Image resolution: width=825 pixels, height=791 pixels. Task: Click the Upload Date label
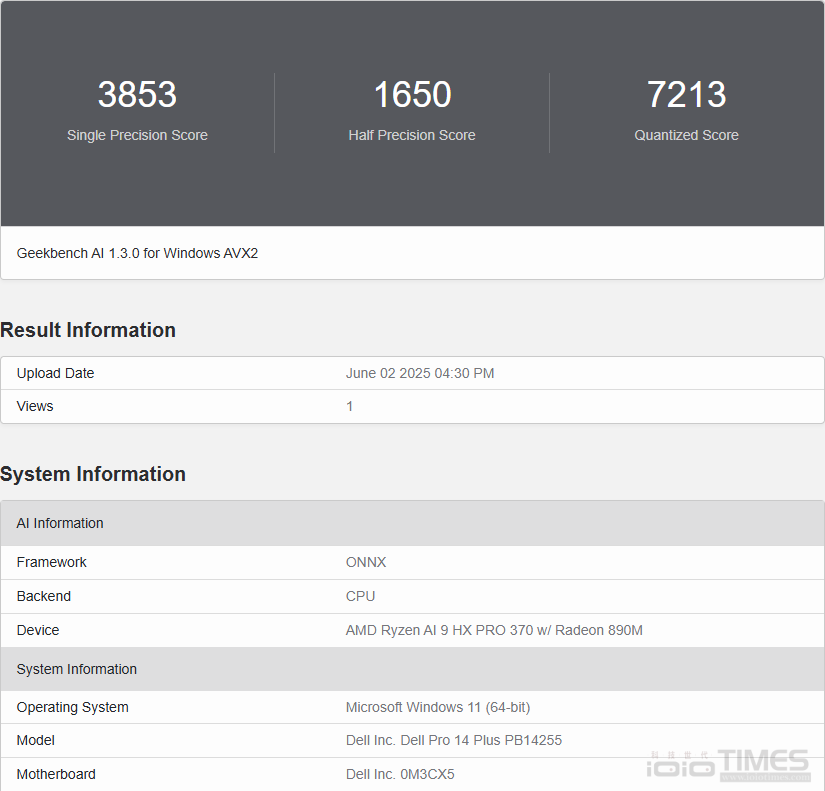55,373
